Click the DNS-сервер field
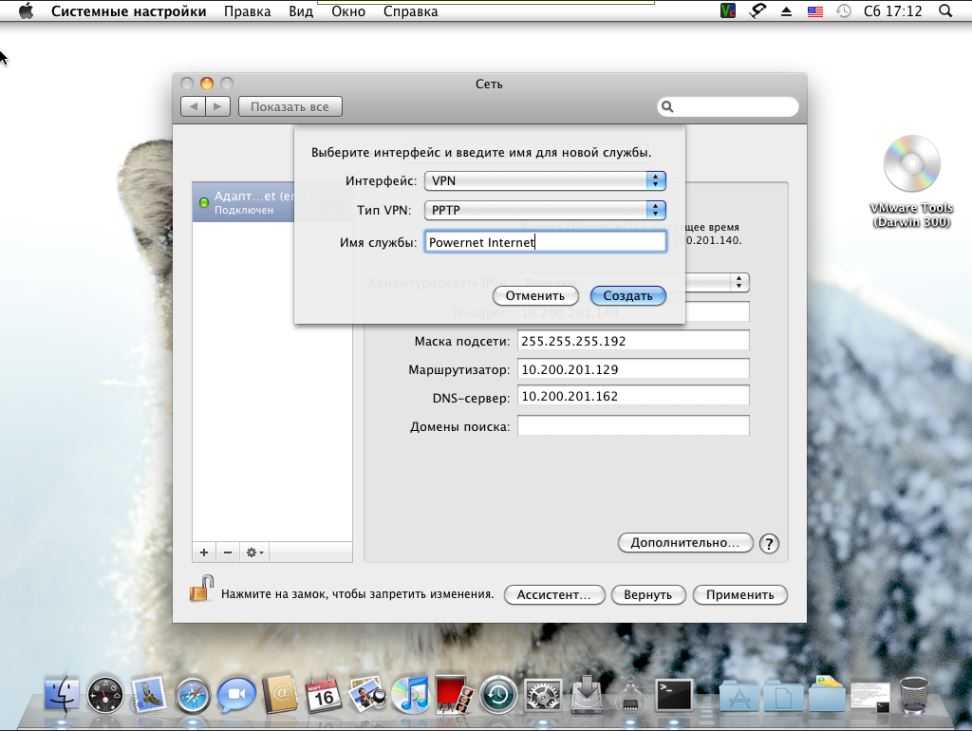Viewport: 972px width, 731px height. click(x=633, y=396)
